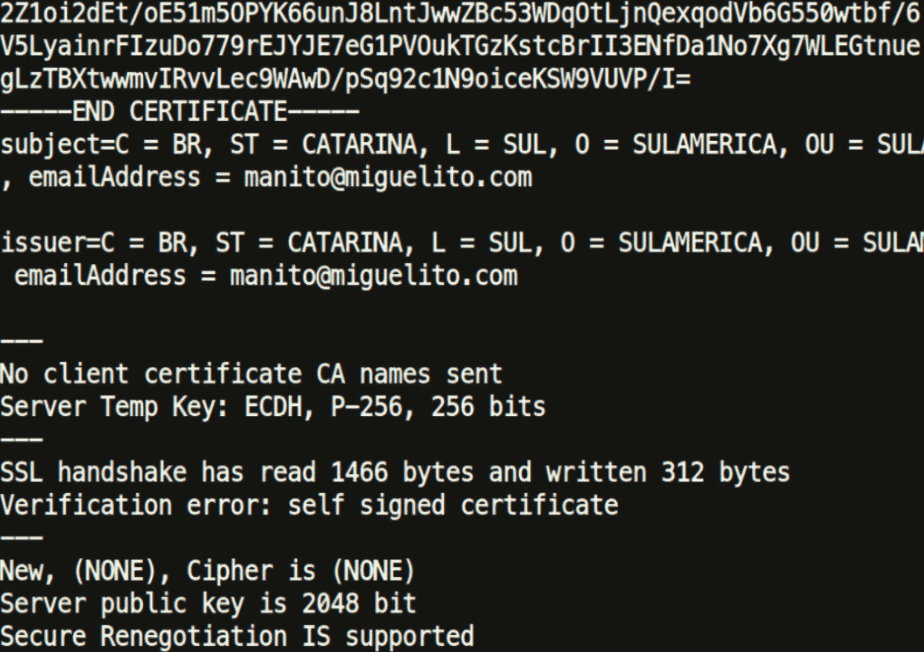Click 'written 312 bytes' text
The image size is (924, 652).
pyautogui.click(x=668, y=473)
